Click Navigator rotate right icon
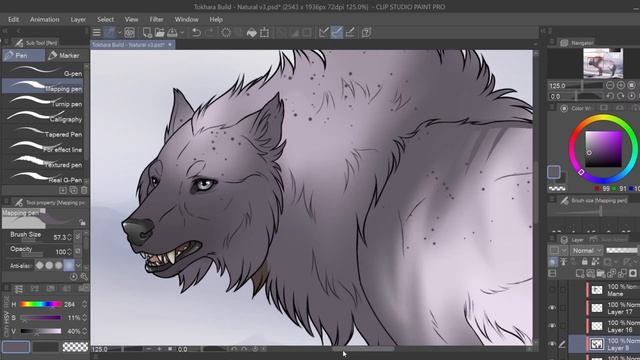Image resolution: width=640 pixels, height=360 pixels. pyautogui.click(x=621, y=96)
